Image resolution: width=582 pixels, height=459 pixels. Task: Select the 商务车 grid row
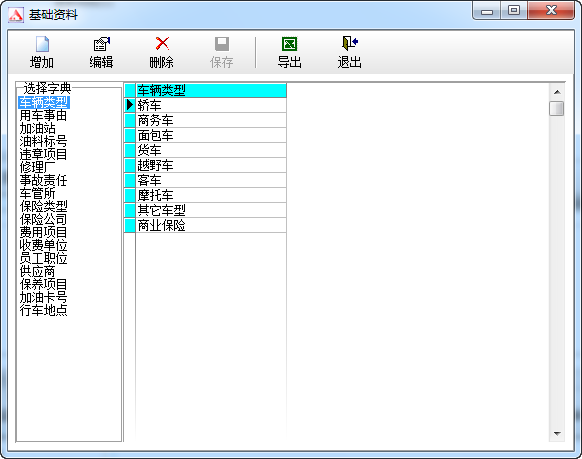coord(211,121)
